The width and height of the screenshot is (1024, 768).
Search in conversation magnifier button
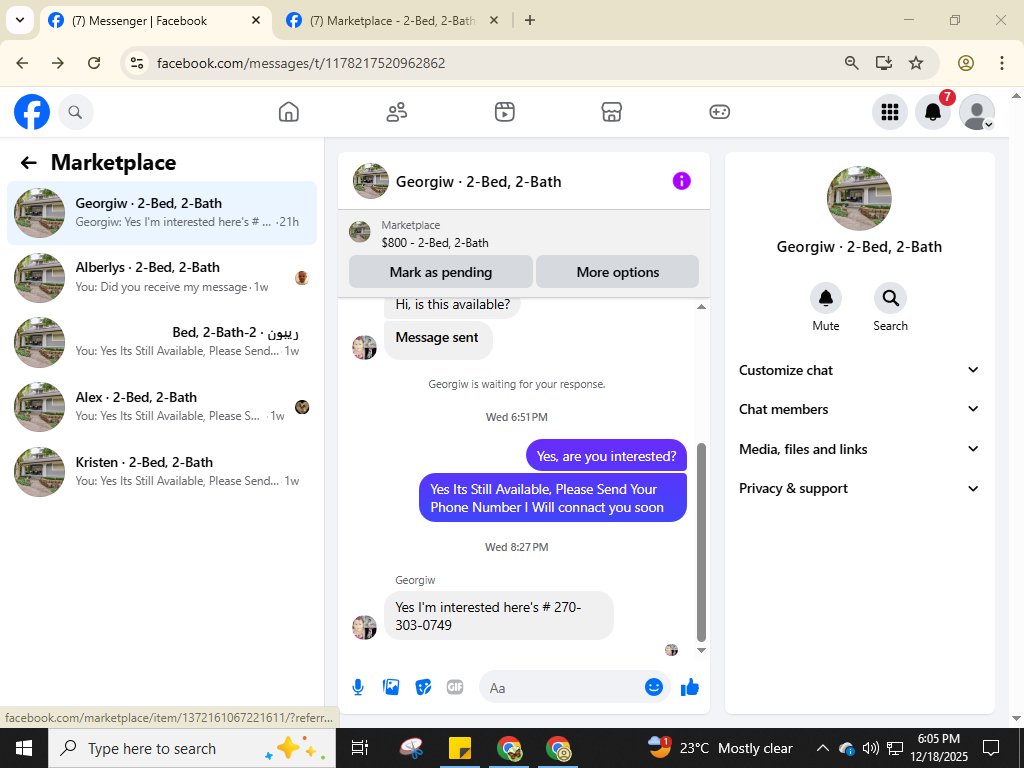(x=890, y=298)
